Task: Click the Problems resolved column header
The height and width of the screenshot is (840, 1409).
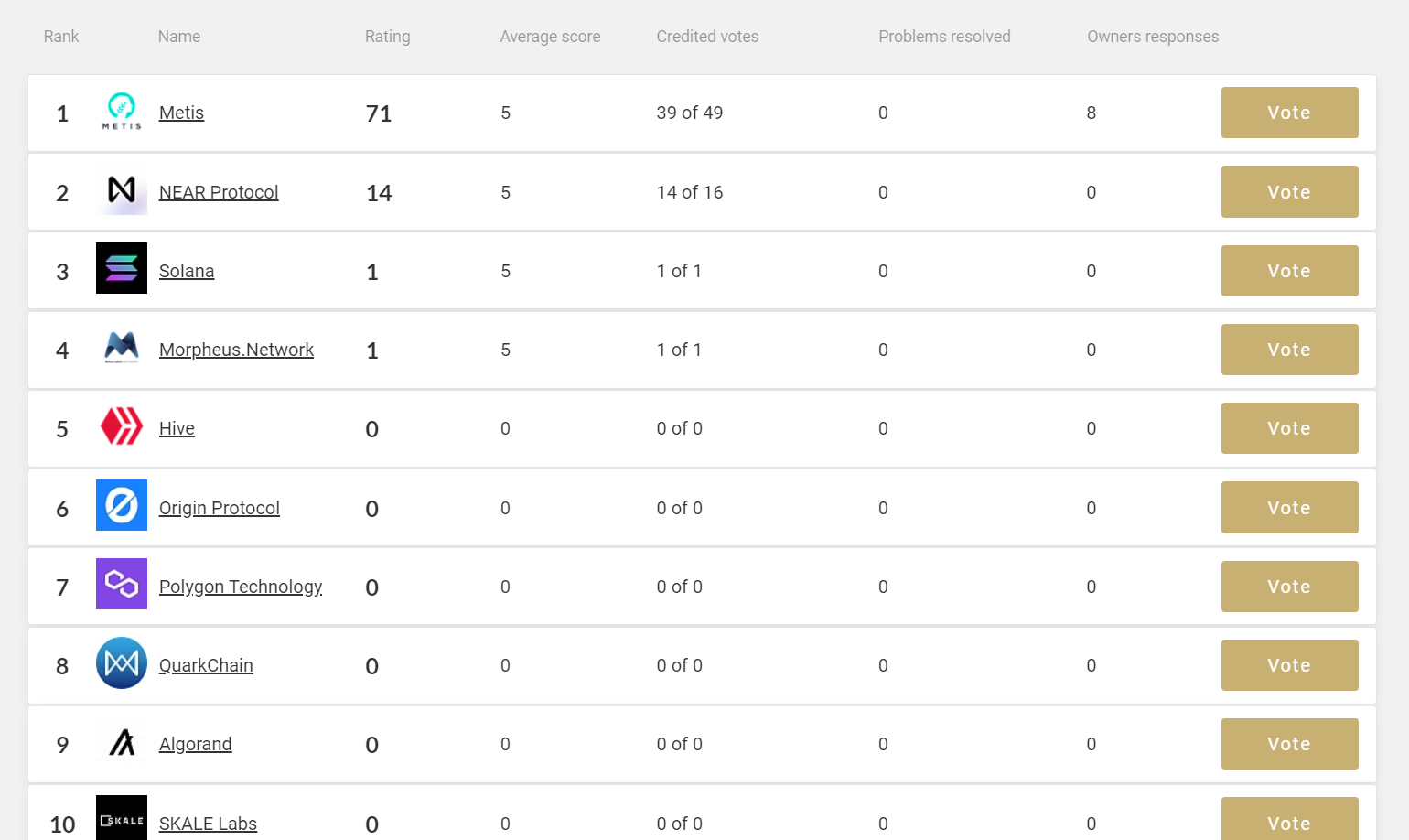Action: pyautogui.click(x=944, y=37)
